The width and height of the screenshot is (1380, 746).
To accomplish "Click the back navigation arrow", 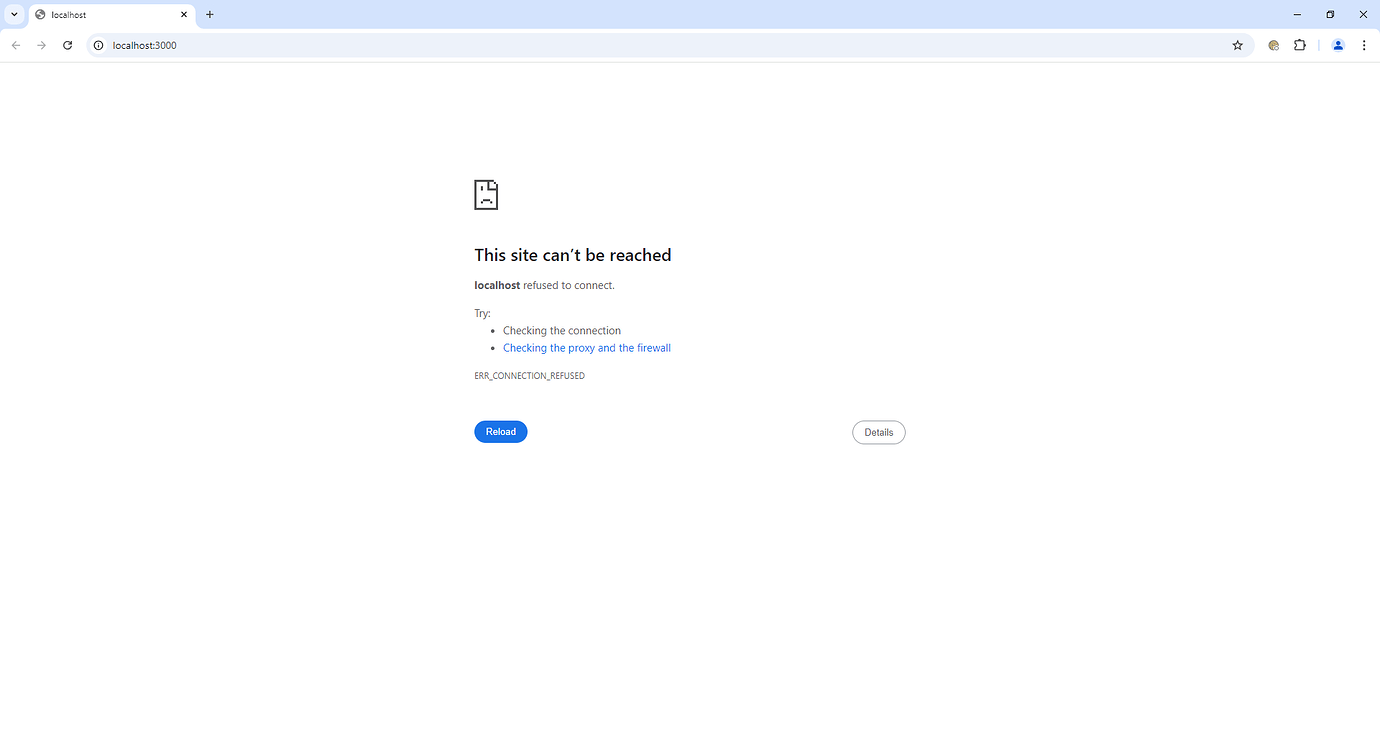I will pos(16,45).
